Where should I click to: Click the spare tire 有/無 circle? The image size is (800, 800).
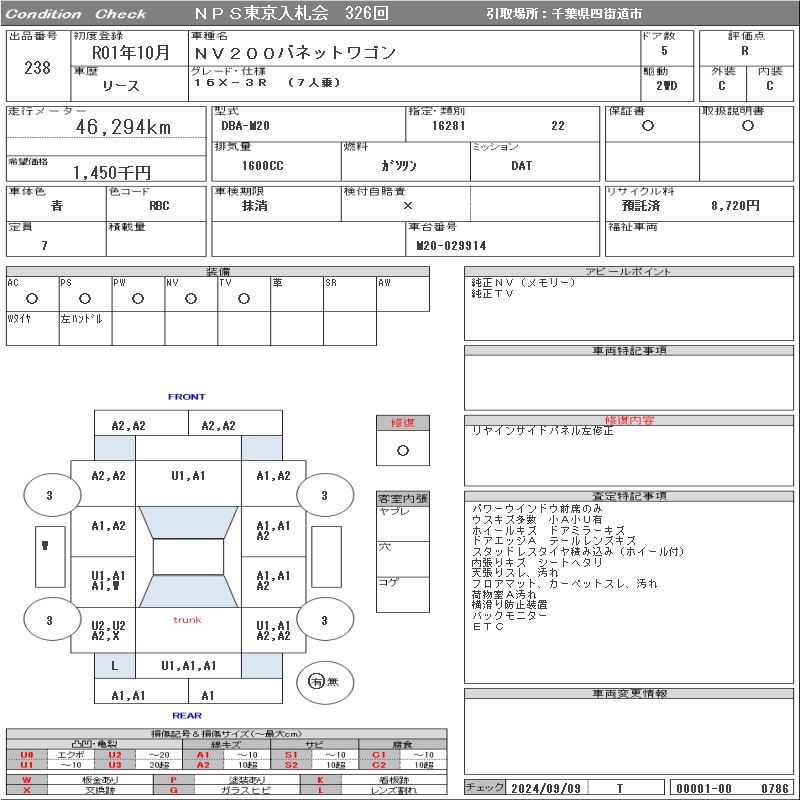tap(317, 681)
